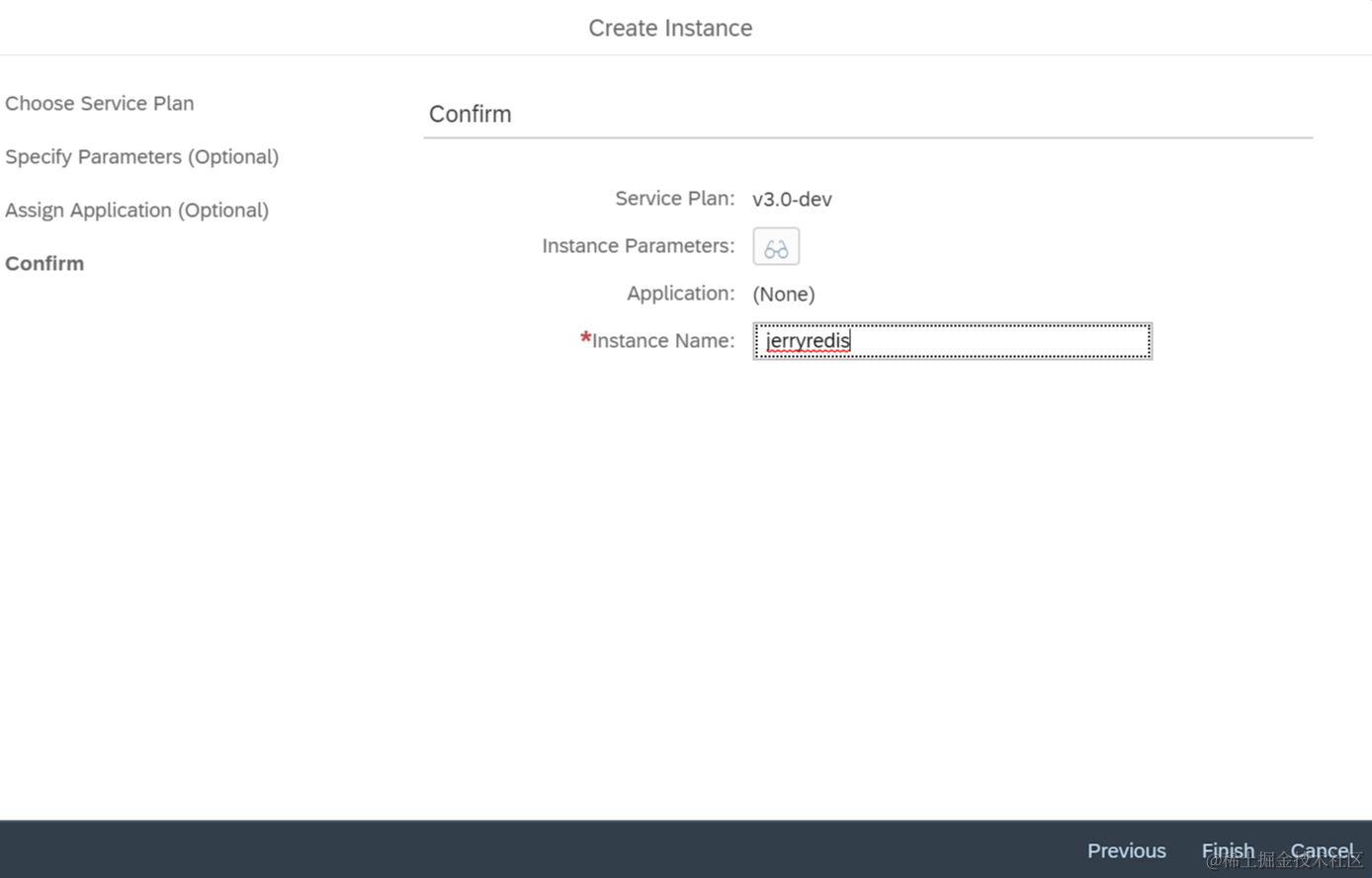Open Specify Parameters (Optional) step
Viewport: 1372px width, 878px height.
[x=142, y=156]
